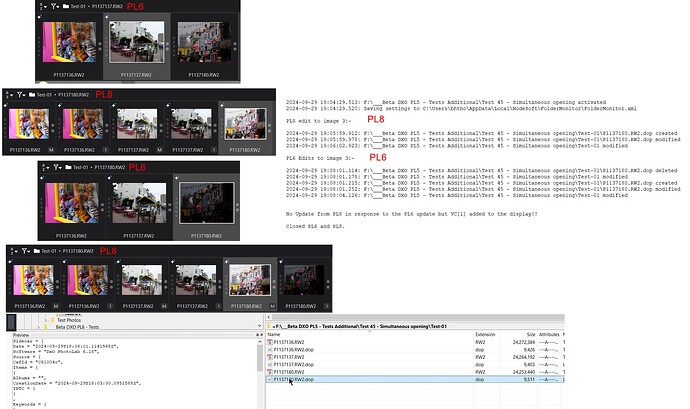Click the Preview panel vertical scrollbar
The height and width of the screenshot is (409, 690).
click(x=260, y=357)
